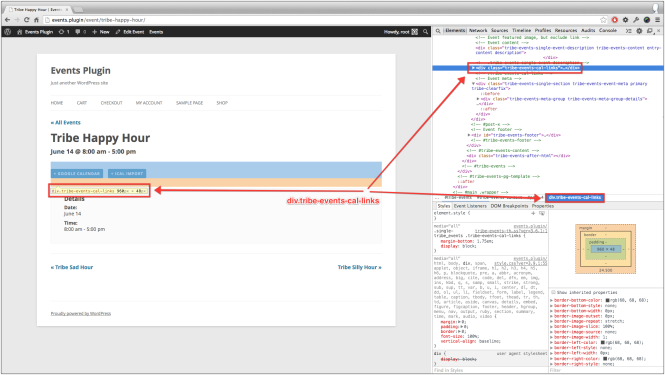Expand the border-left-color computed property
665x375 pixels.
point(552,342)
